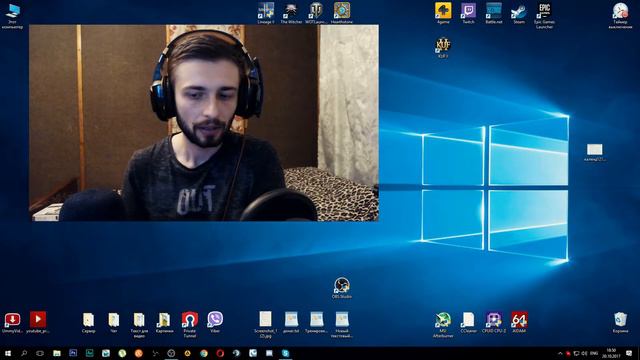Open taskbar search magnifier
Screen dimensions: 640x360
24,353
